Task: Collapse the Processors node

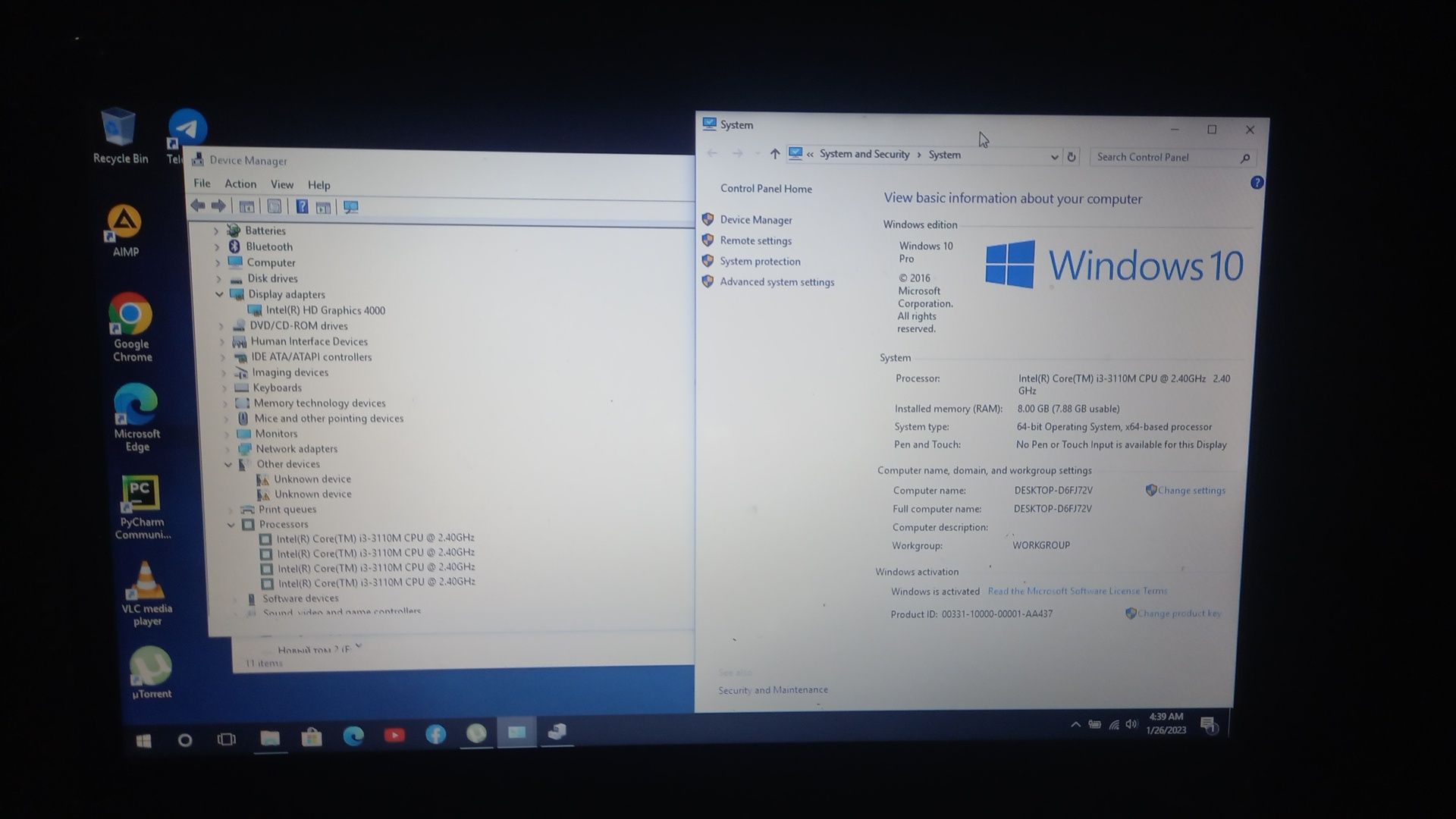Action: (x=231, y=524)
